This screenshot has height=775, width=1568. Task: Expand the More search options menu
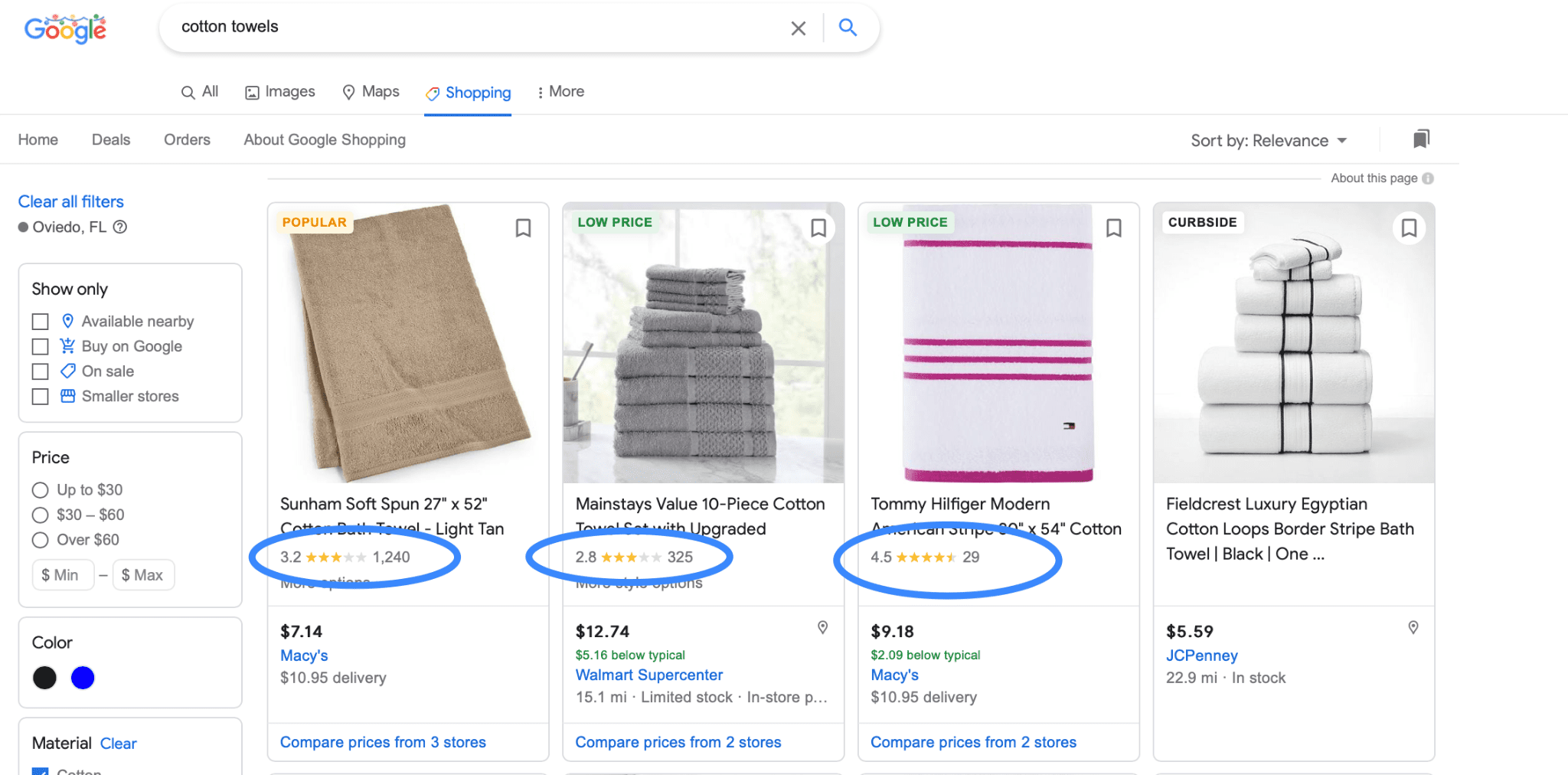(560, 92)
